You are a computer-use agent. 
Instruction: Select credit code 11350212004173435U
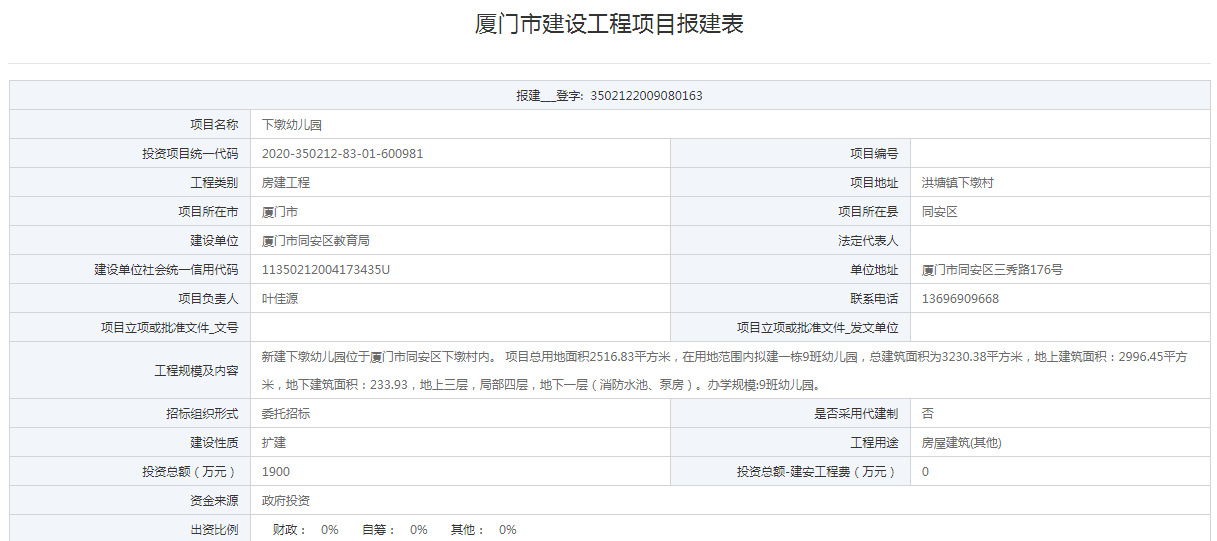tap(326, 270)
